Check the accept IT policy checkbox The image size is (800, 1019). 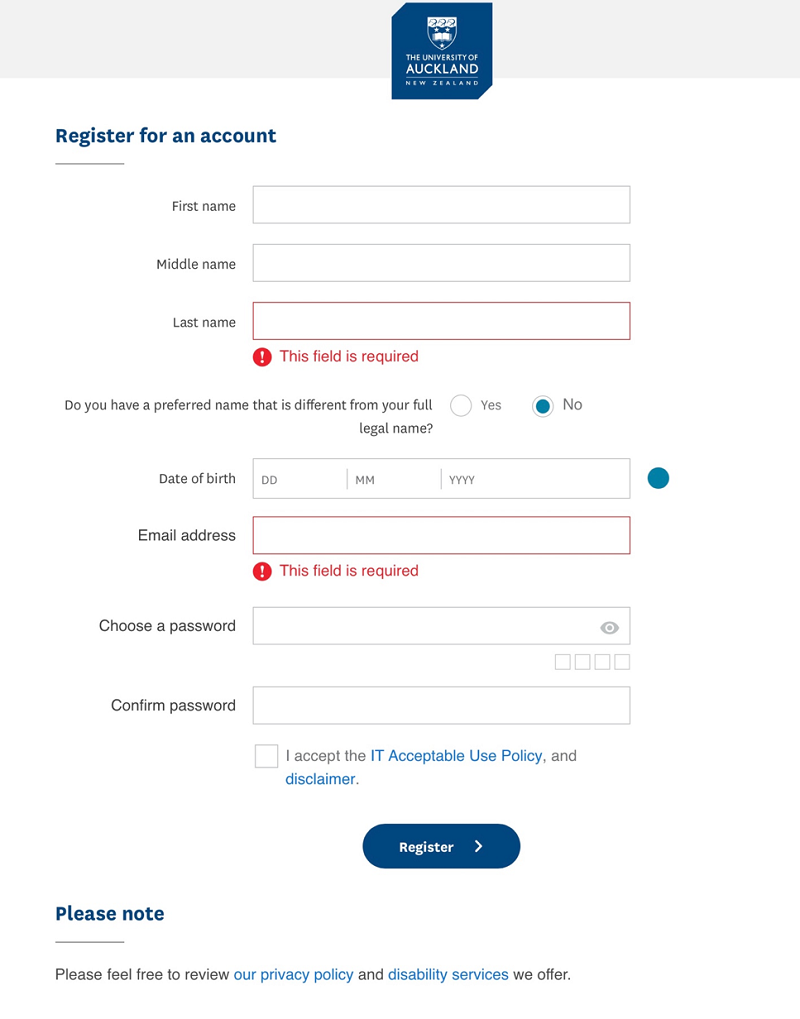click(266, 756)
